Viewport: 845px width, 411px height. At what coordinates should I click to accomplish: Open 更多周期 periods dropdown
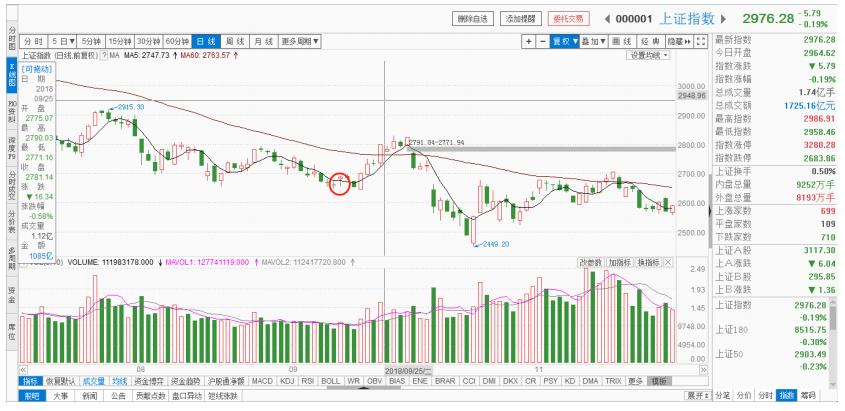(300, 41)
